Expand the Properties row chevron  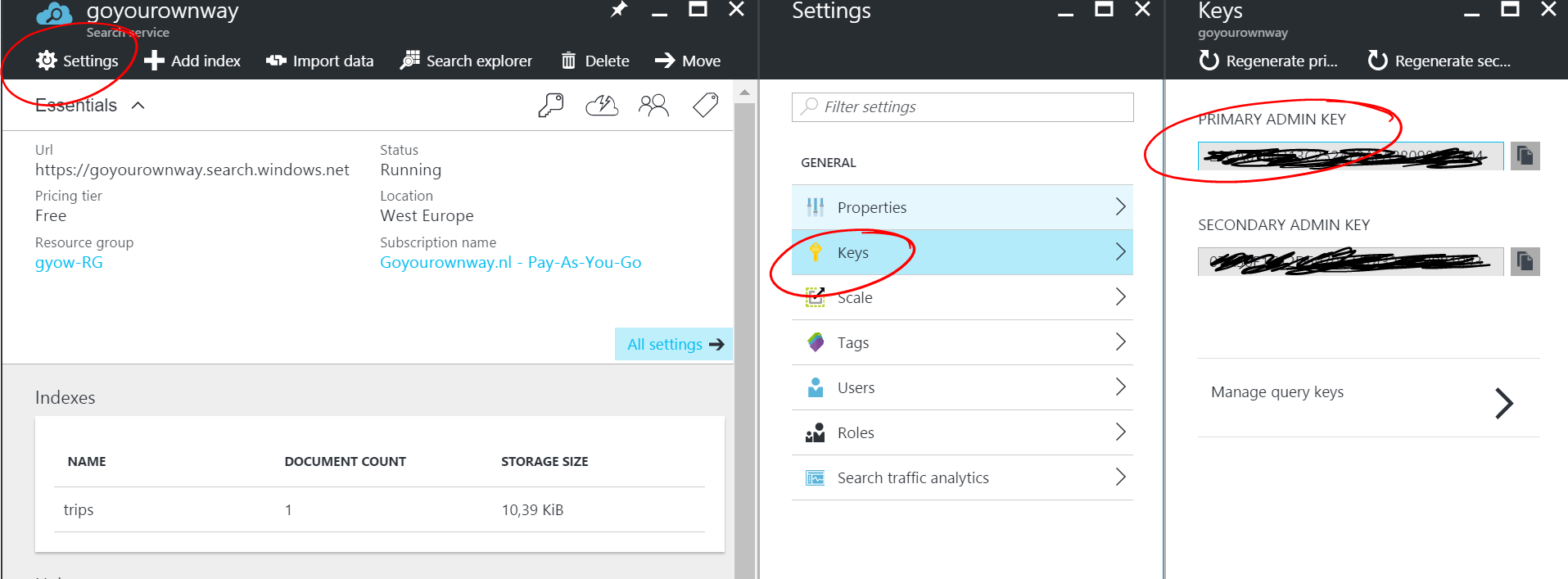pyautogui.click(x=1121, y=206)
